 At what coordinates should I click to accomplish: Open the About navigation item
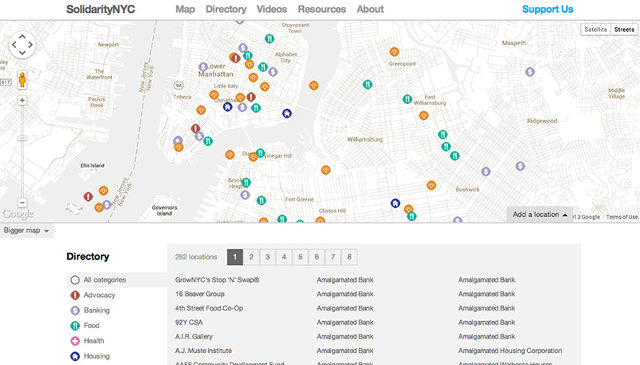(370, 9)
